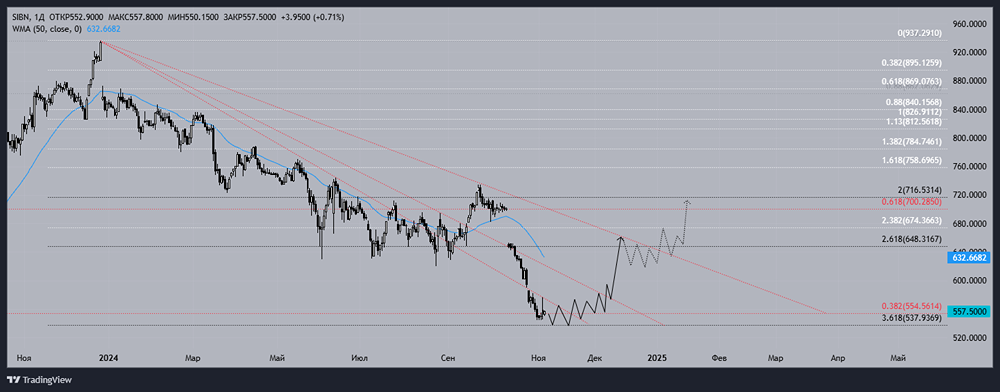
Task: Click the 2025 label on time axis
Action: (x=656, y=359)
